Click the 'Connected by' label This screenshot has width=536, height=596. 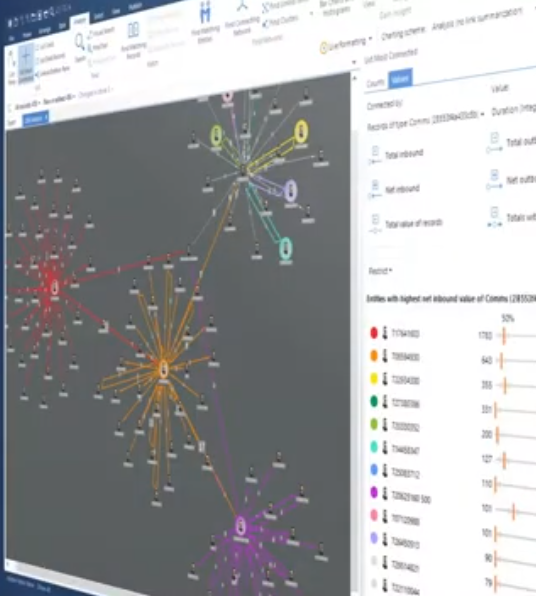click(385, 105)
